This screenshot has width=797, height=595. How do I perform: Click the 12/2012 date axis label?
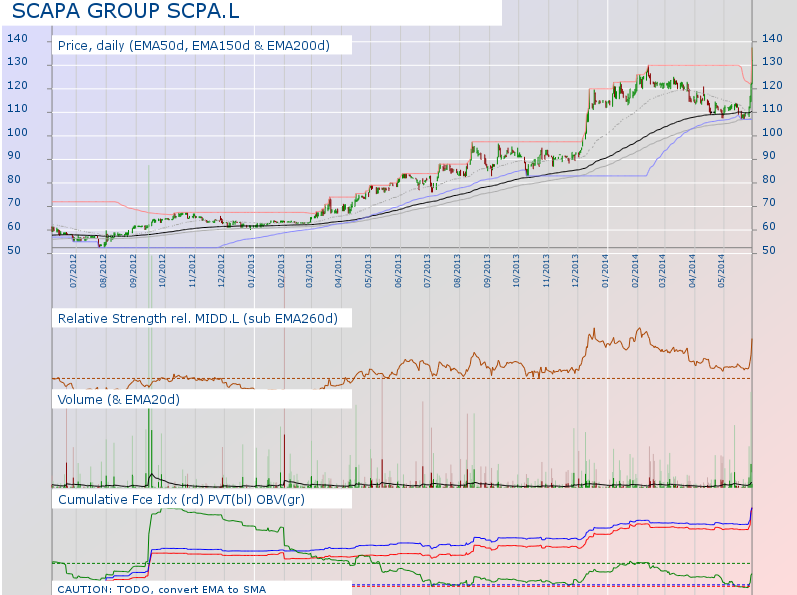coord(221,271)
